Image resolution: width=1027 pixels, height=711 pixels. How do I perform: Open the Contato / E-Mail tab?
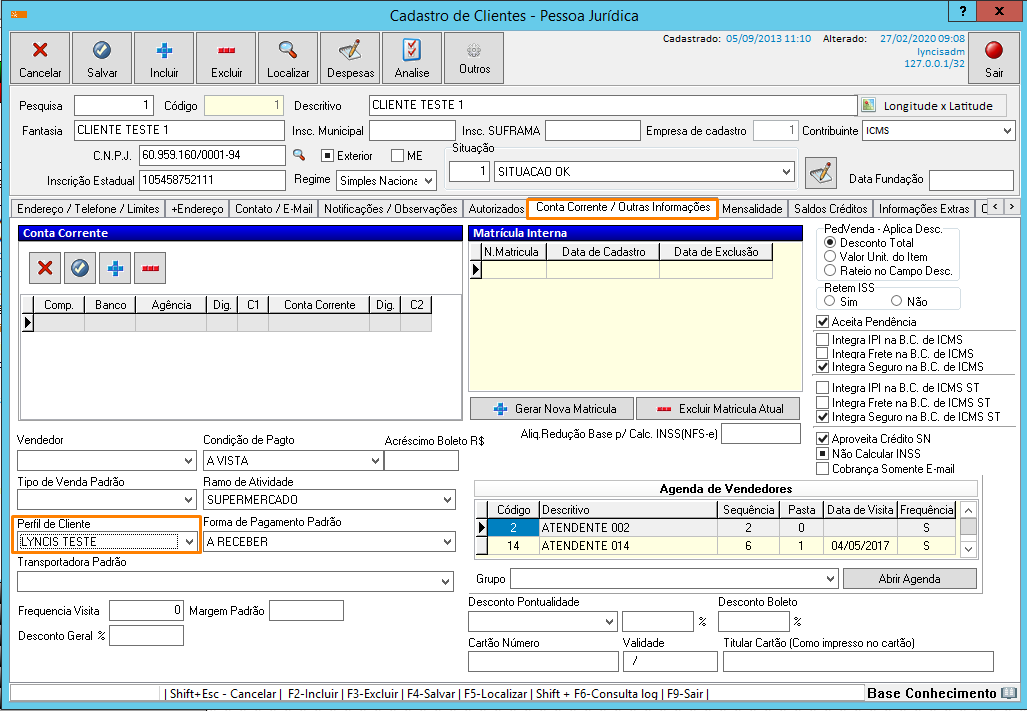pyautogui.click(x=273, y=209)
